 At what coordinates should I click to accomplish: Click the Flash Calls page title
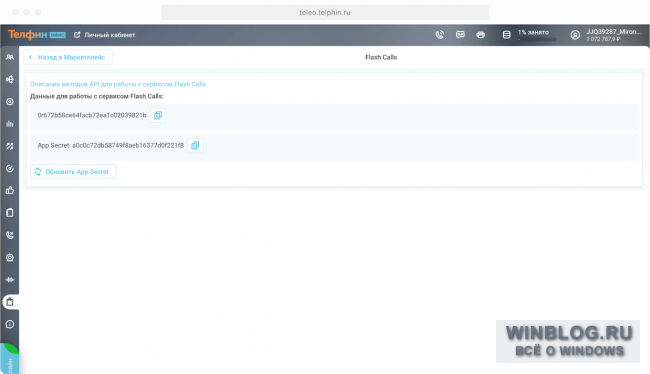tap(381, 57)
